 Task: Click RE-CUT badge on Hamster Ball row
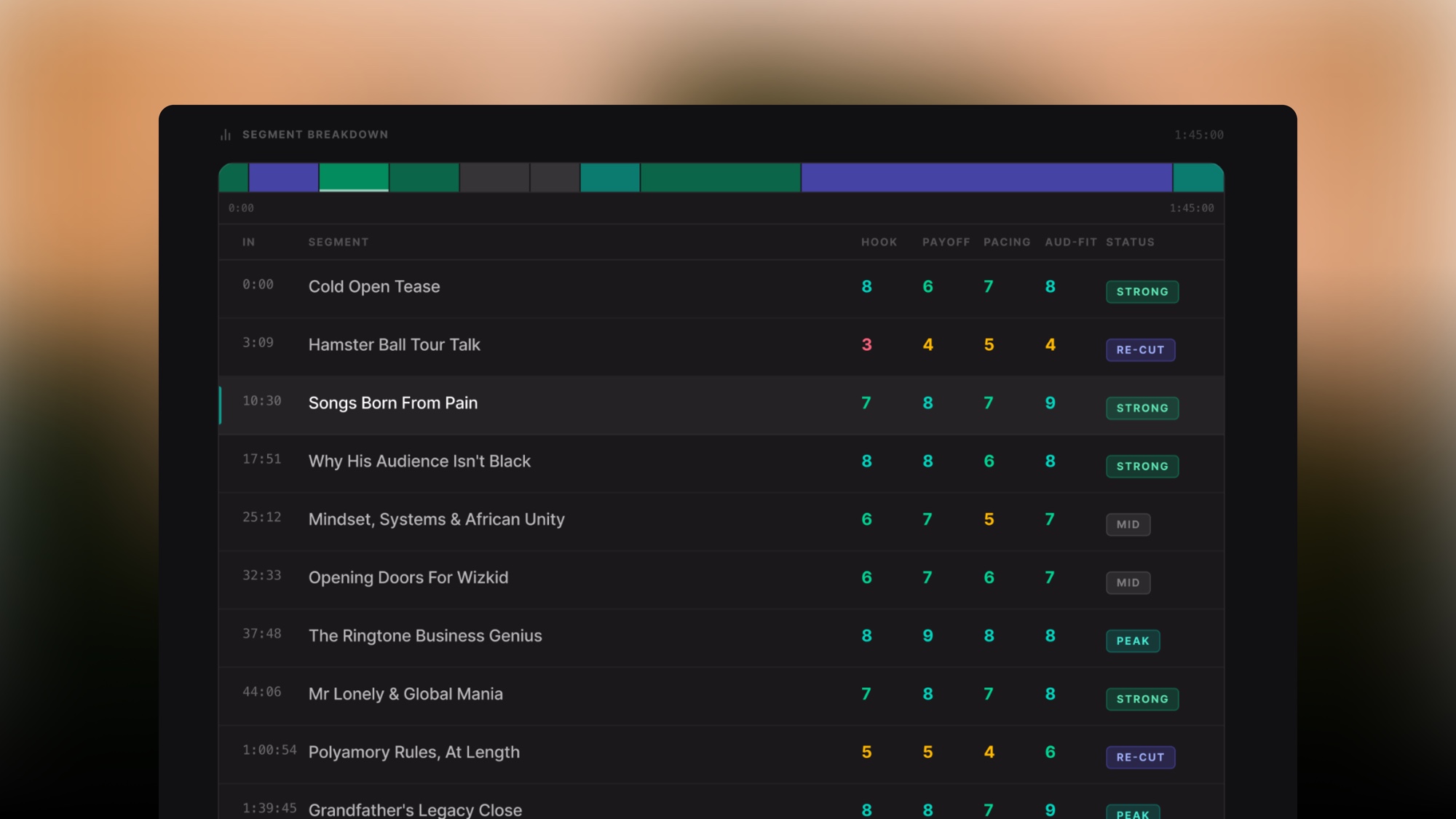(x=1140, y=349)
